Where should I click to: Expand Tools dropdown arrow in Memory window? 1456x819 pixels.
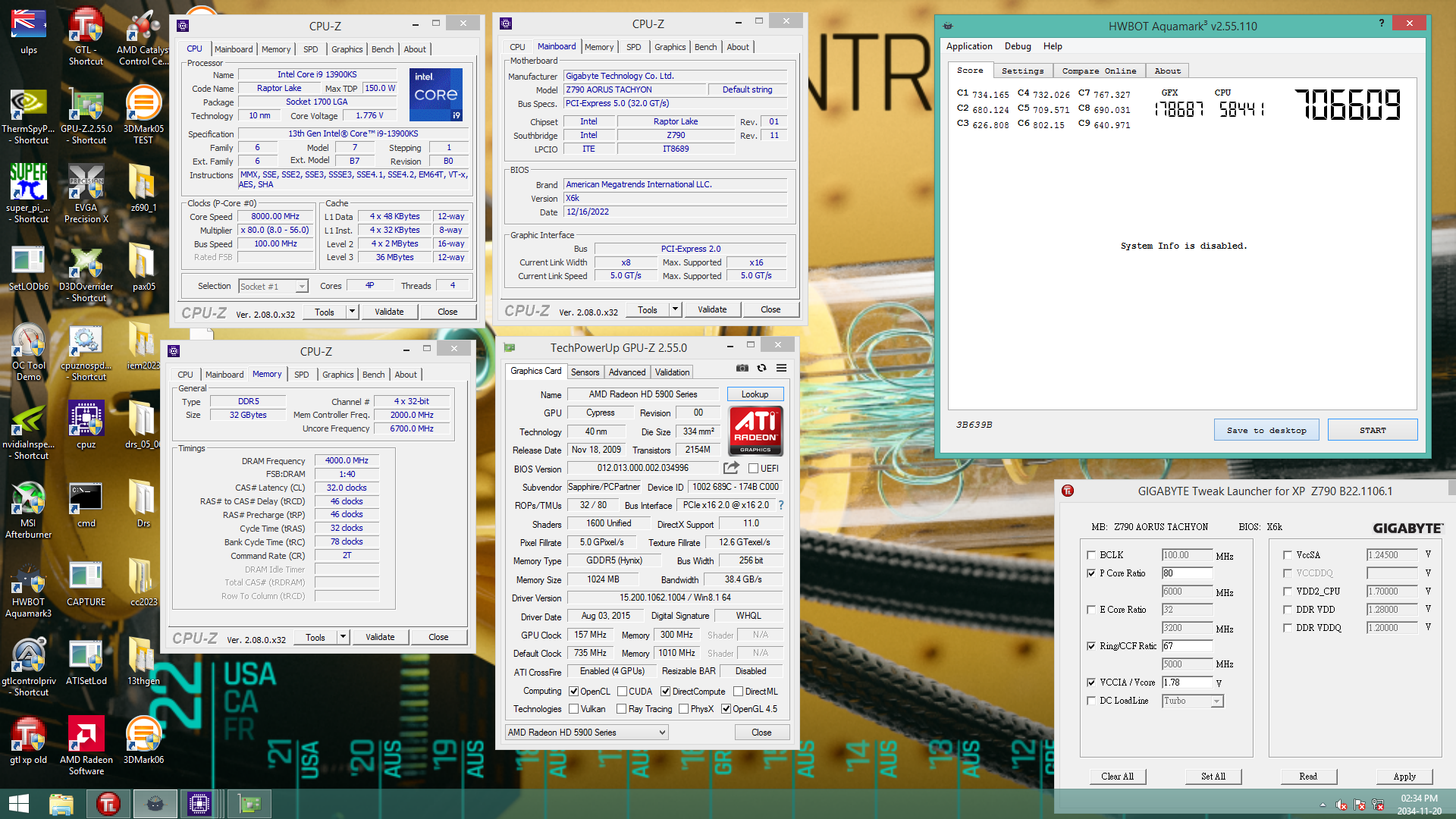[x=343, y=637]
